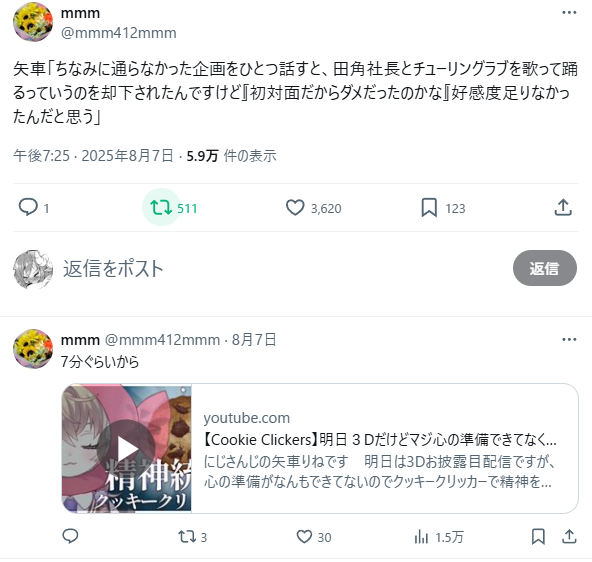Open the @mmm412mmm handle on the main post
Viewport: 592px width, 562px height.
119,33
